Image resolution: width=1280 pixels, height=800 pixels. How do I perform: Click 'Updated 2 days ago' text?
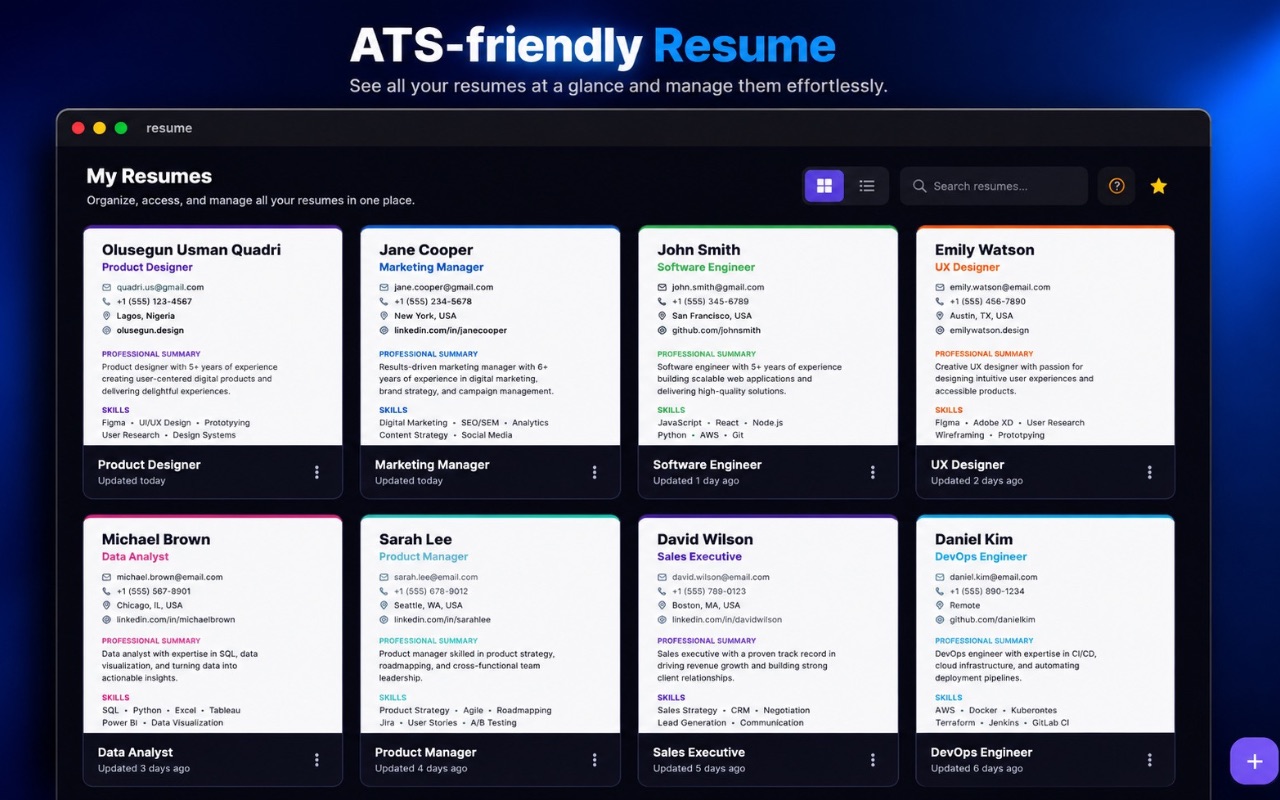(x=977, y=481)
